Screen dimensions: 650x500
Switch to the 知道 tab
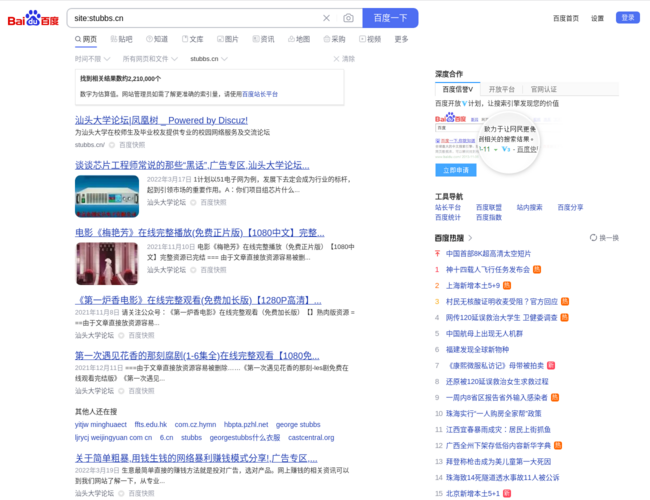[157, 39]
